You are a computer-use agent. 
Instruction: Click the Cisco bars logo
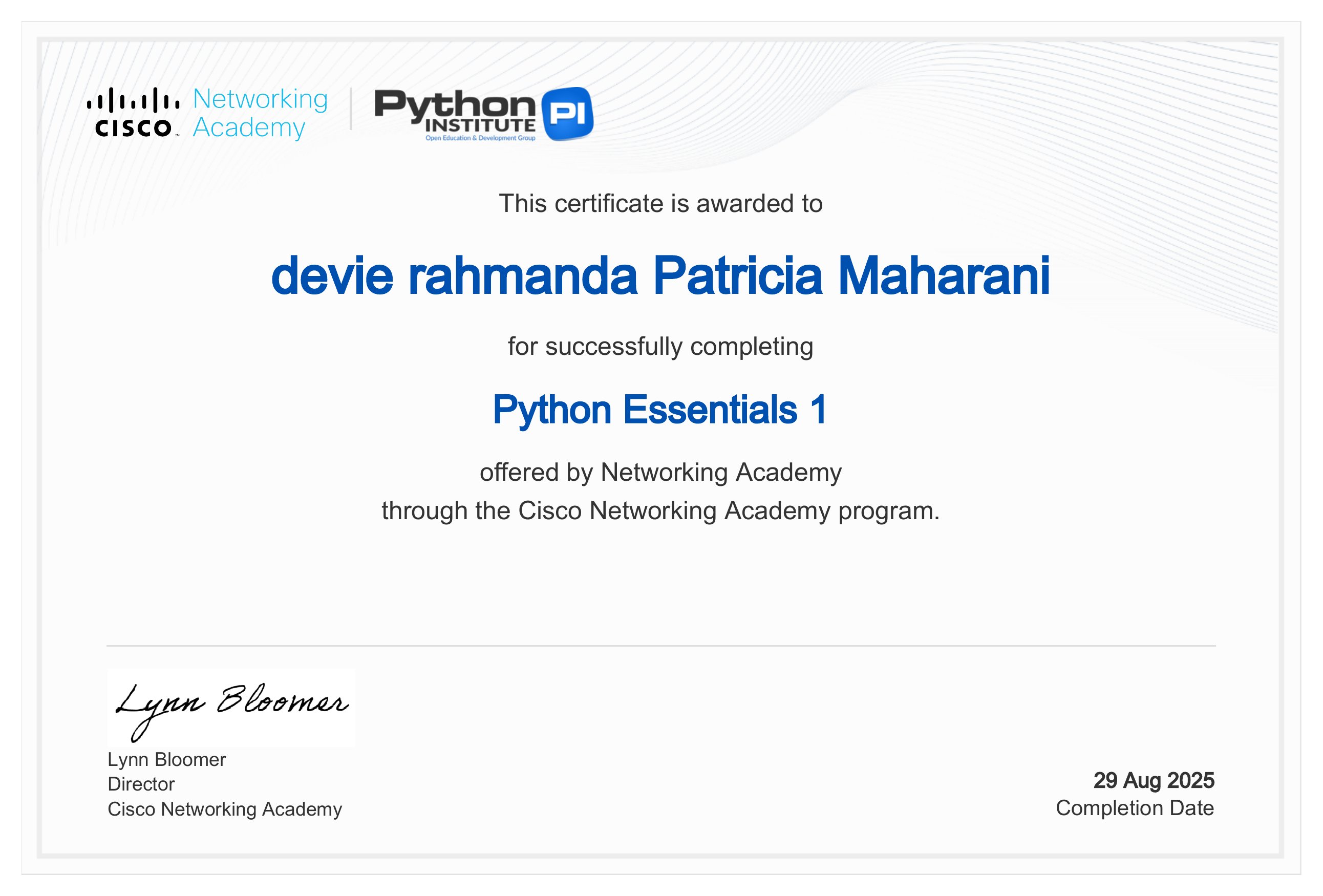[x=133, y=112]
